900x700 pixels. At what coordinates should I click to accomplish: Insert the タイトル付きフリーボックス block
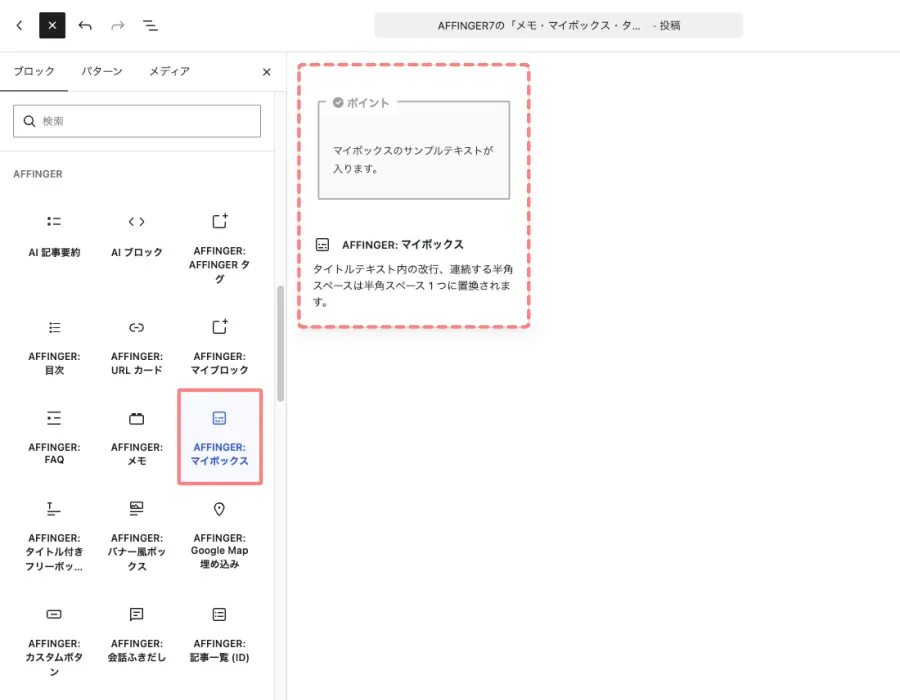pos(54,536)
